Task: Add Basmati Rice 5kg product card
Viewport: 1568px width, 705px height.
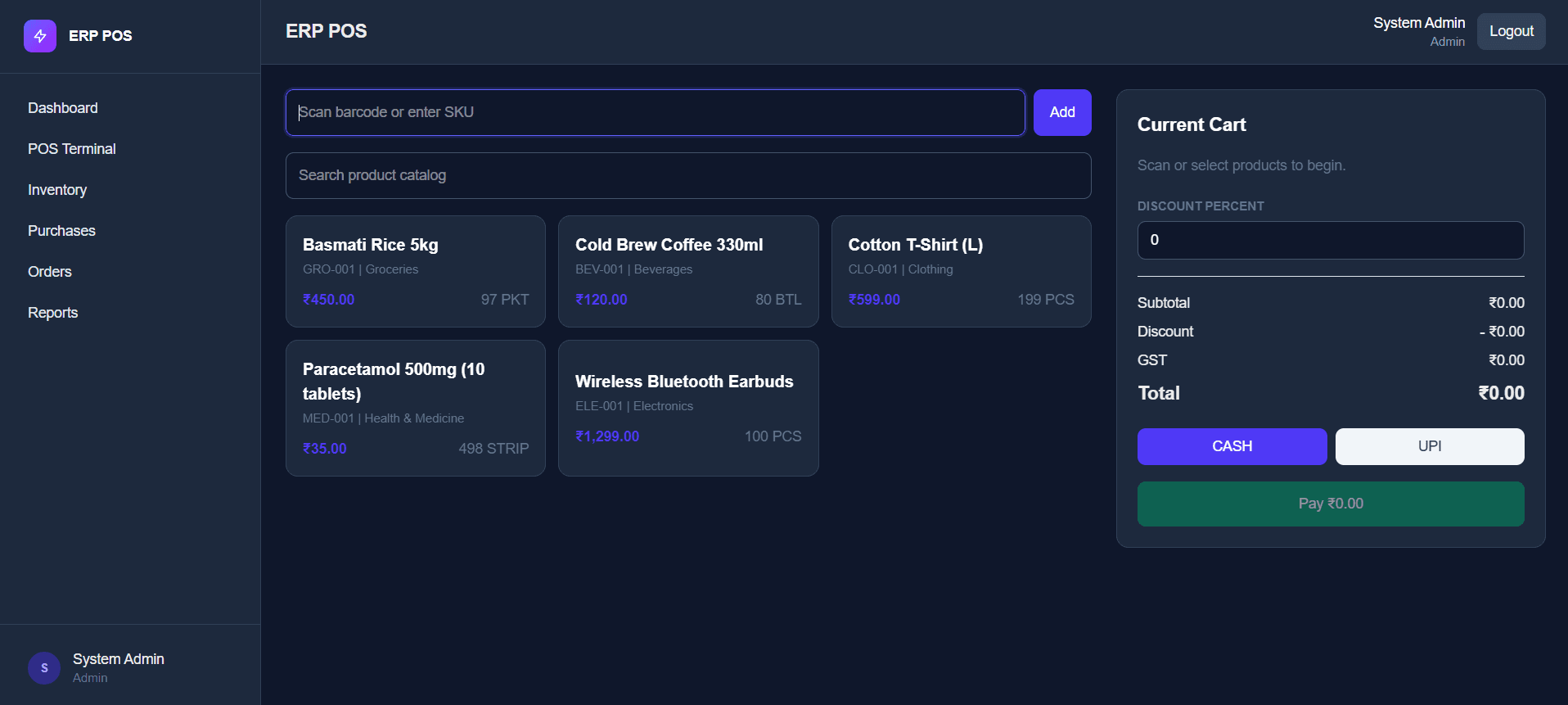Action: coord(416,271)
